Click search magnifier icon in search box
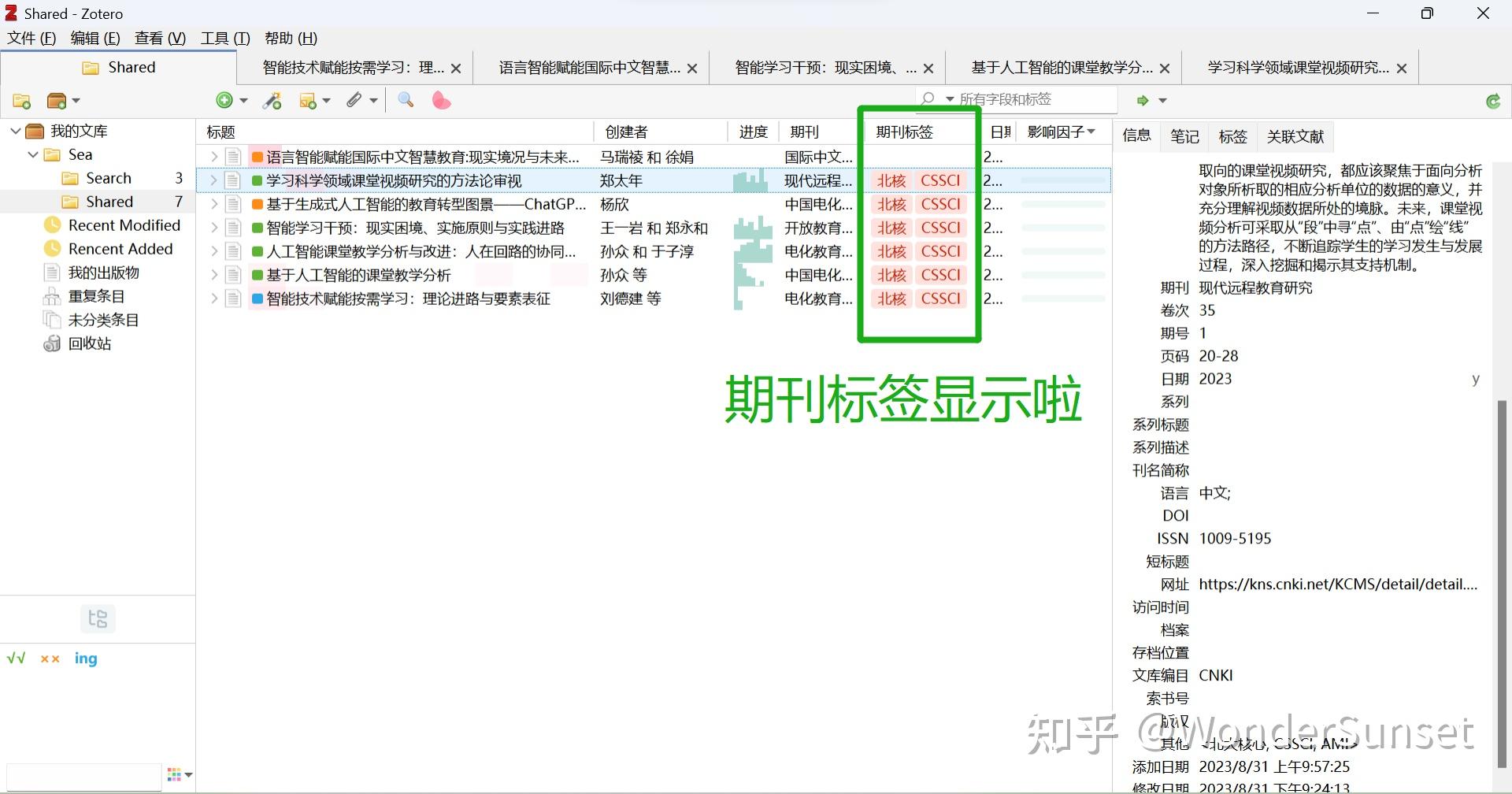Image resolution: width=1512 pixels, height=794 pixels. (x=928, y=99)
